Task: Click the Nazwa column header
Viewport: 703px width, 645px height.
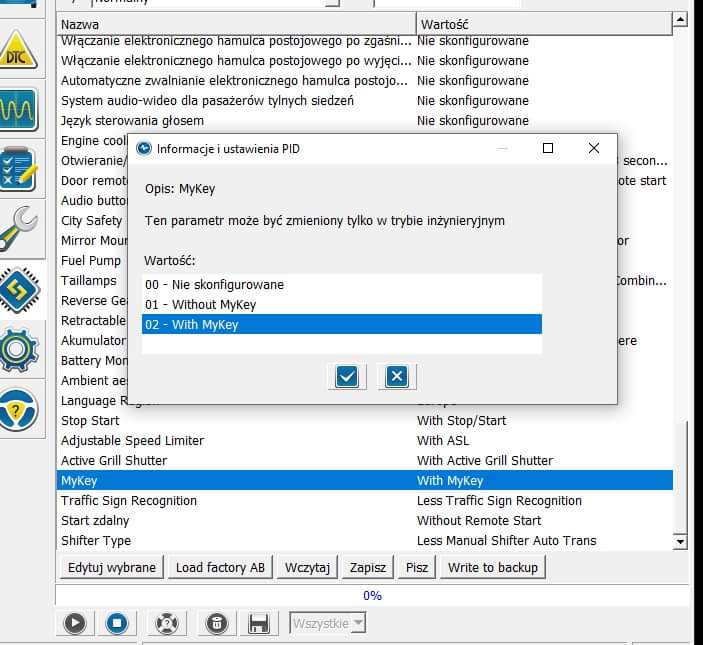Action: coord(236,24)
